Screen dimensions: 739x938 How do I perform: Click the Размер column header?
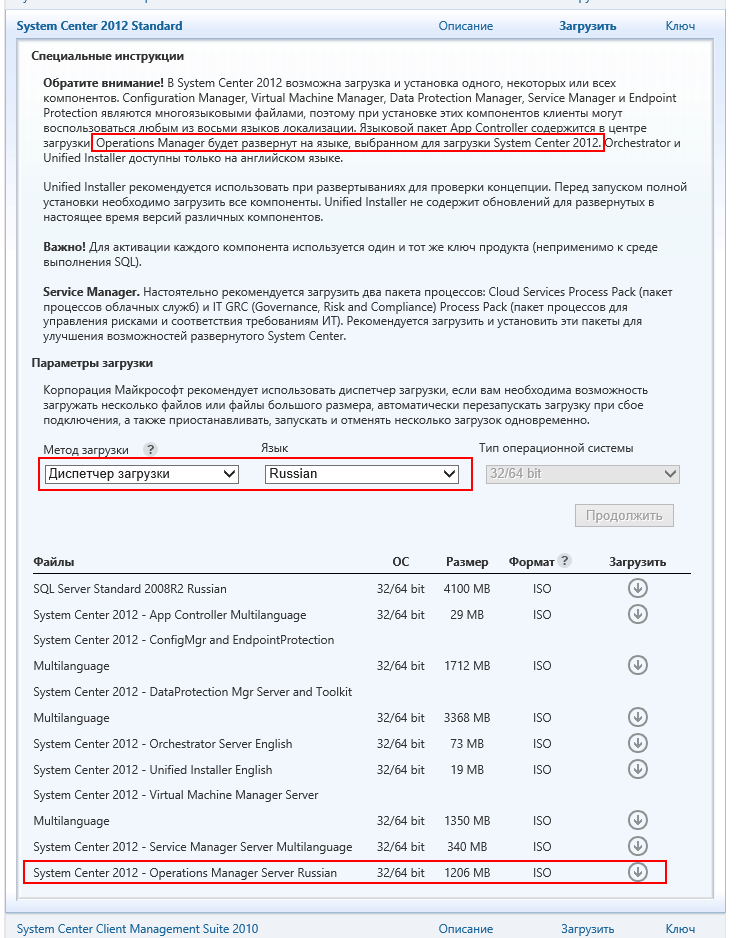click(467, 562)
